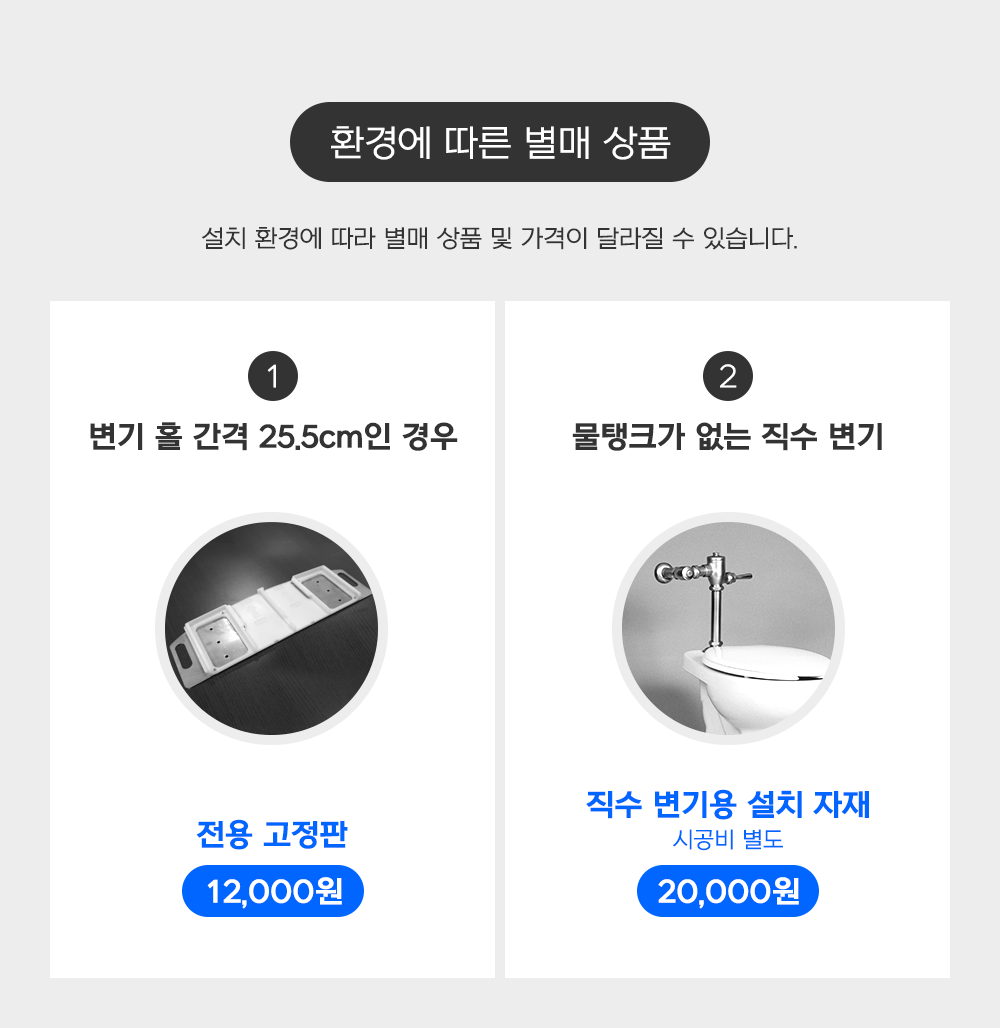Viewport: 1000px width, 1028px height.
Task: Click the number 1 circle badge
Action: [273, 376]
